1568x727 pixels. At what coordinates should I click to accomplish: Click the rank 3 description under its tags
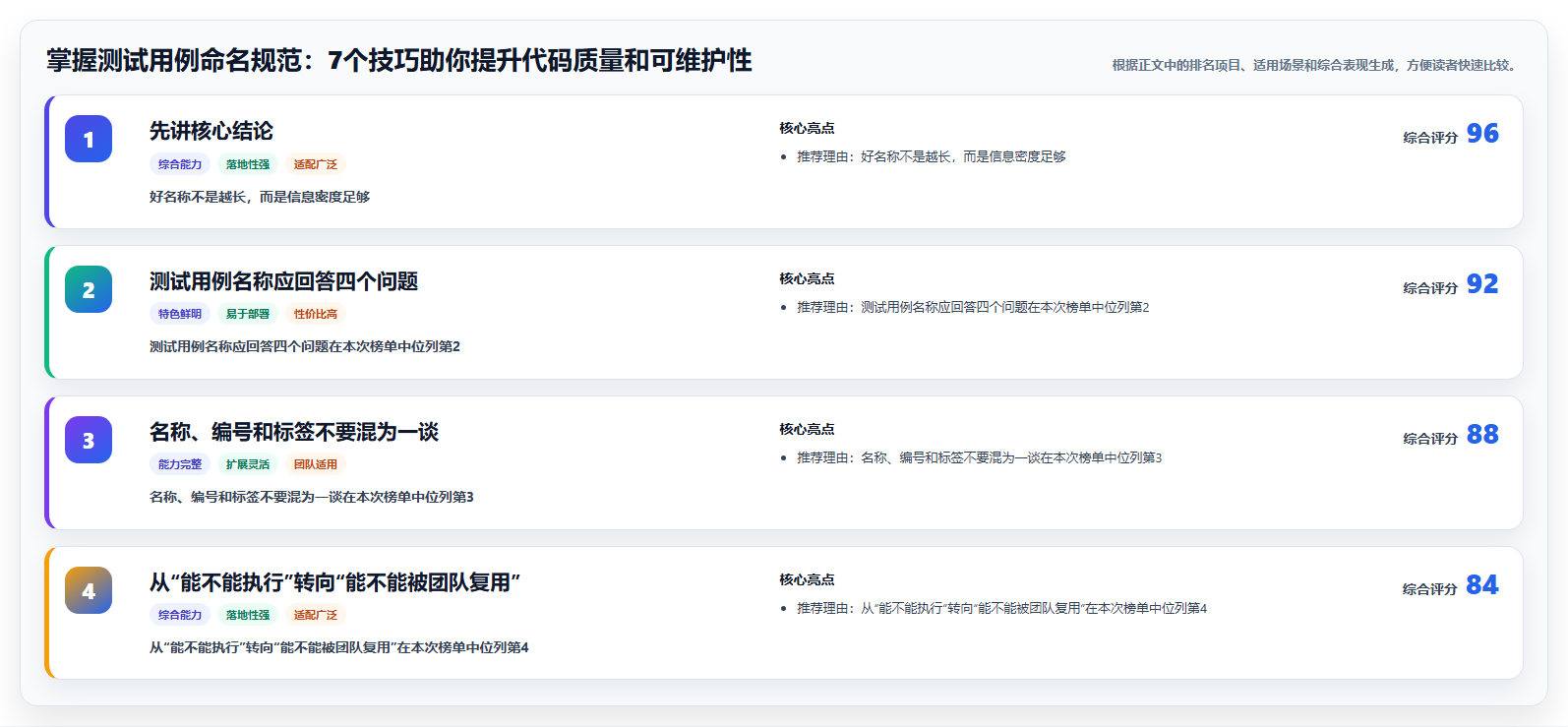(x=312, y=497)
